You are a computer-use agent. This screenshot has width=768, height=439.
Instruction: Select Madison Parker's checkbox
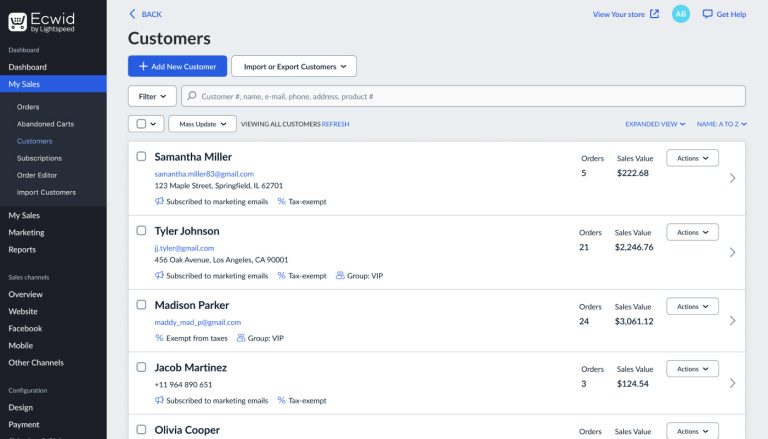coord(141,305)
